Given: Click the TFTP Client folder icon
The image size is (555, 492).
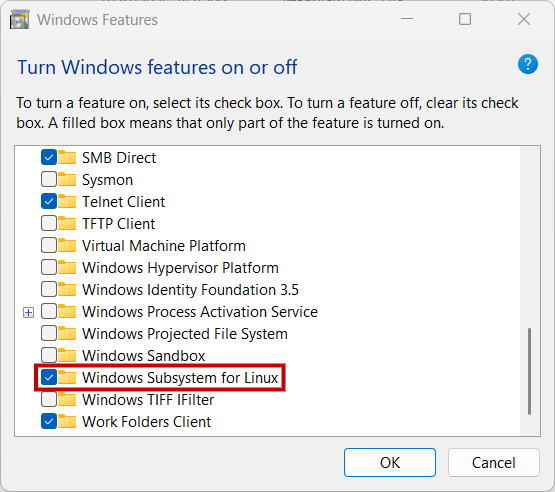Looking at the screenshot, I should (x=67, y=223).
